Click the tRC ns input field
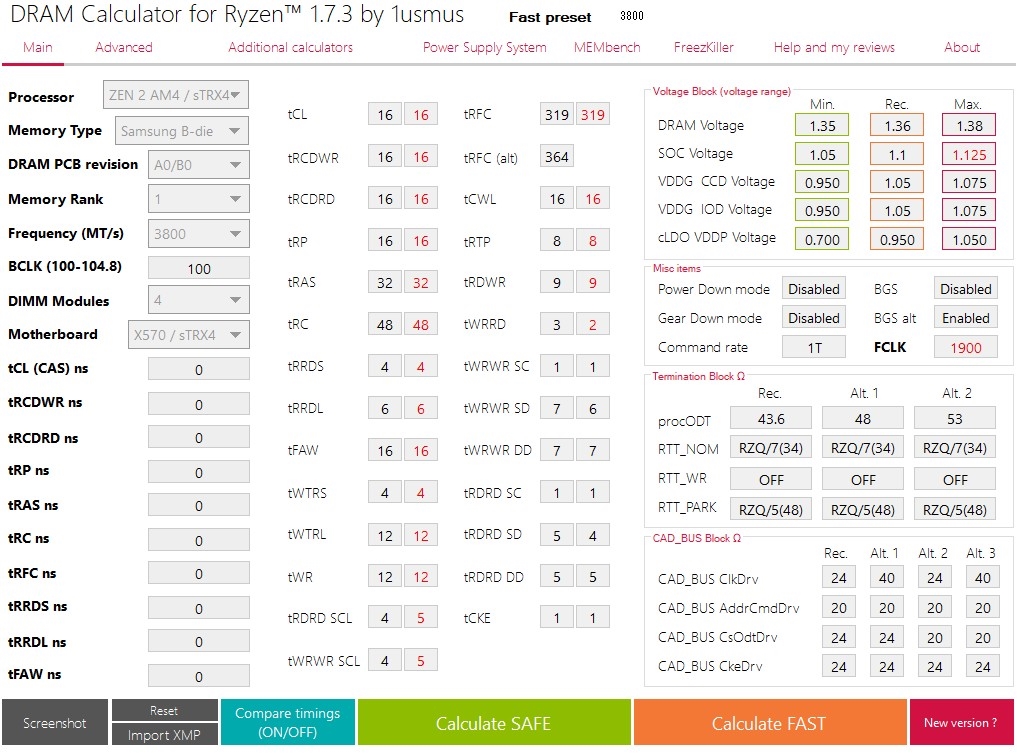The width and height of the screenshot is (1017, 753). click(x=198, y=540)
